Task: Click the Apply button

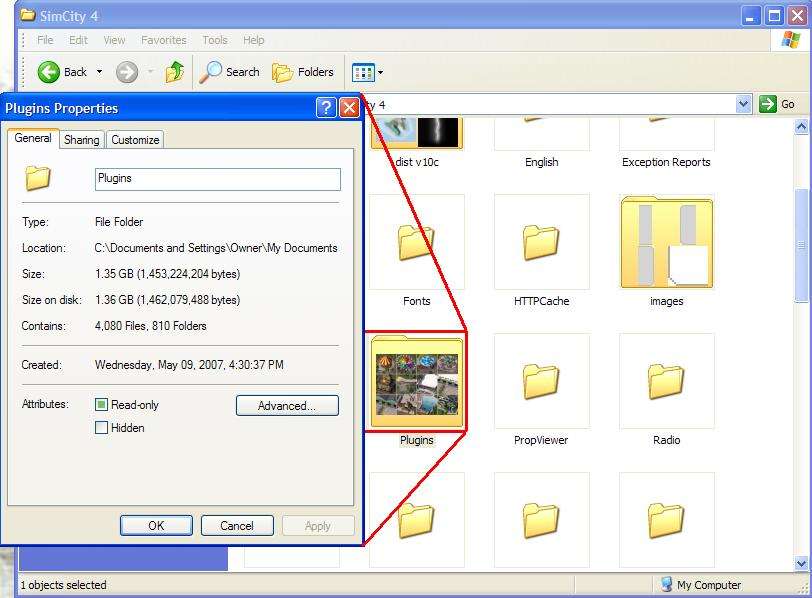Action: pyautogui.click(x=318, y=526)
